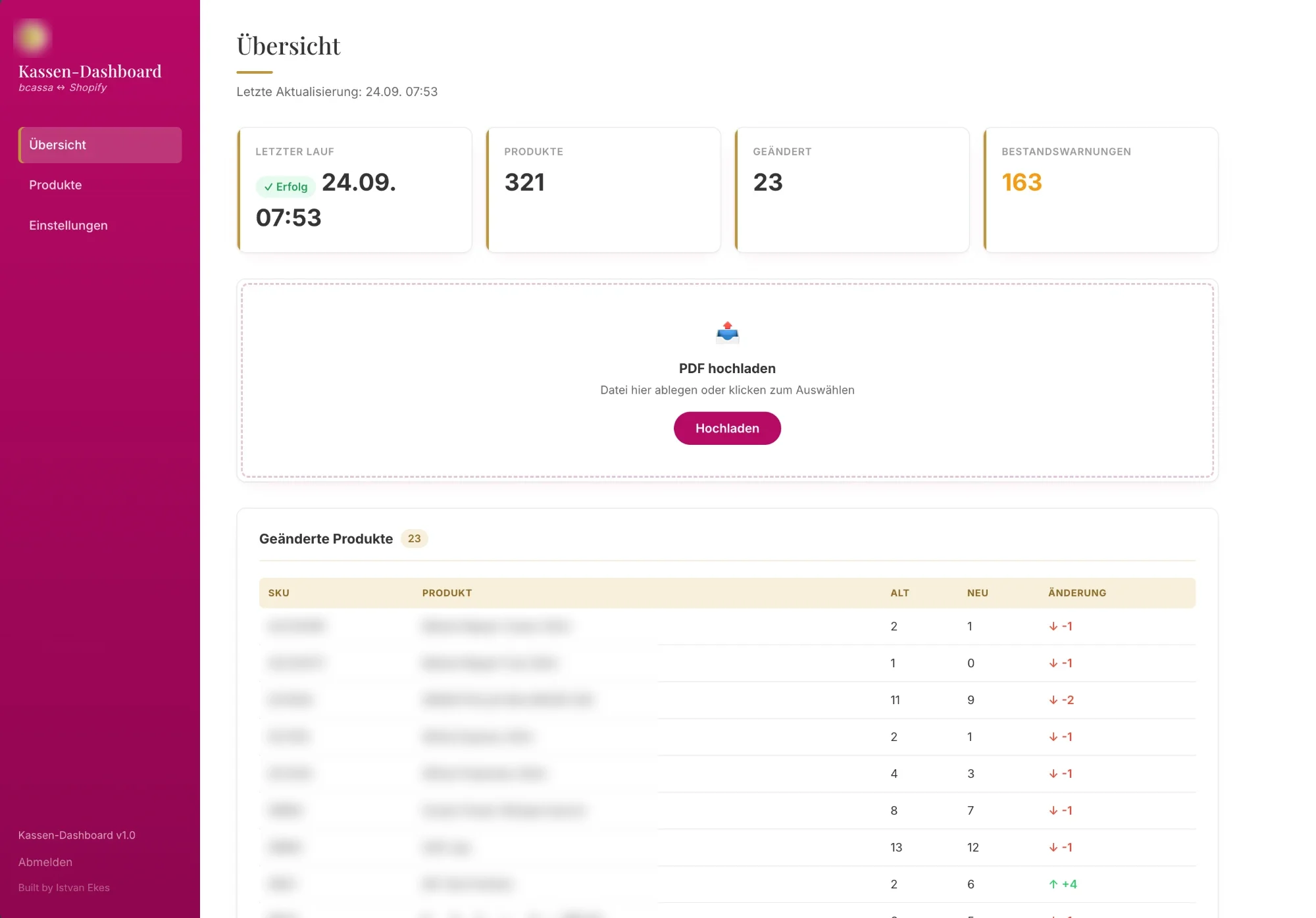This screenshot has height=918, width=1316.
Task: Click the ÄNDERUNG column header
Action: [x=1077, y=593]
